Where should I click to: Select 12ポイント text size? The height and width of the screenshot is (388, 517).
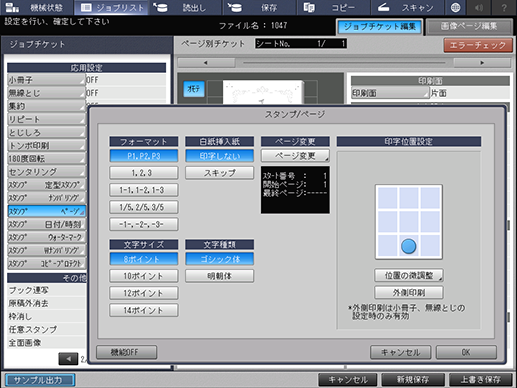click(x=144, y=293)
